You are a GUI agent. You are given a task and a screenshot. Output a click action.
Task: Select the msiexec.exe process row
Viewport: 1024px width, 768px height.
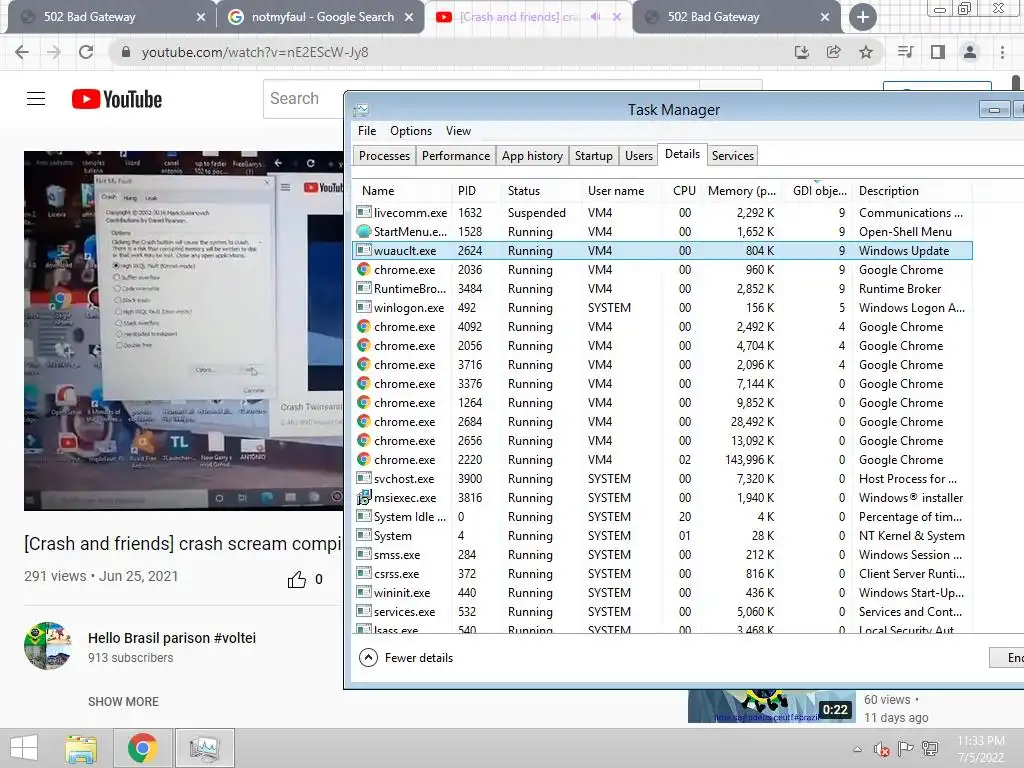tap(662, 498)
